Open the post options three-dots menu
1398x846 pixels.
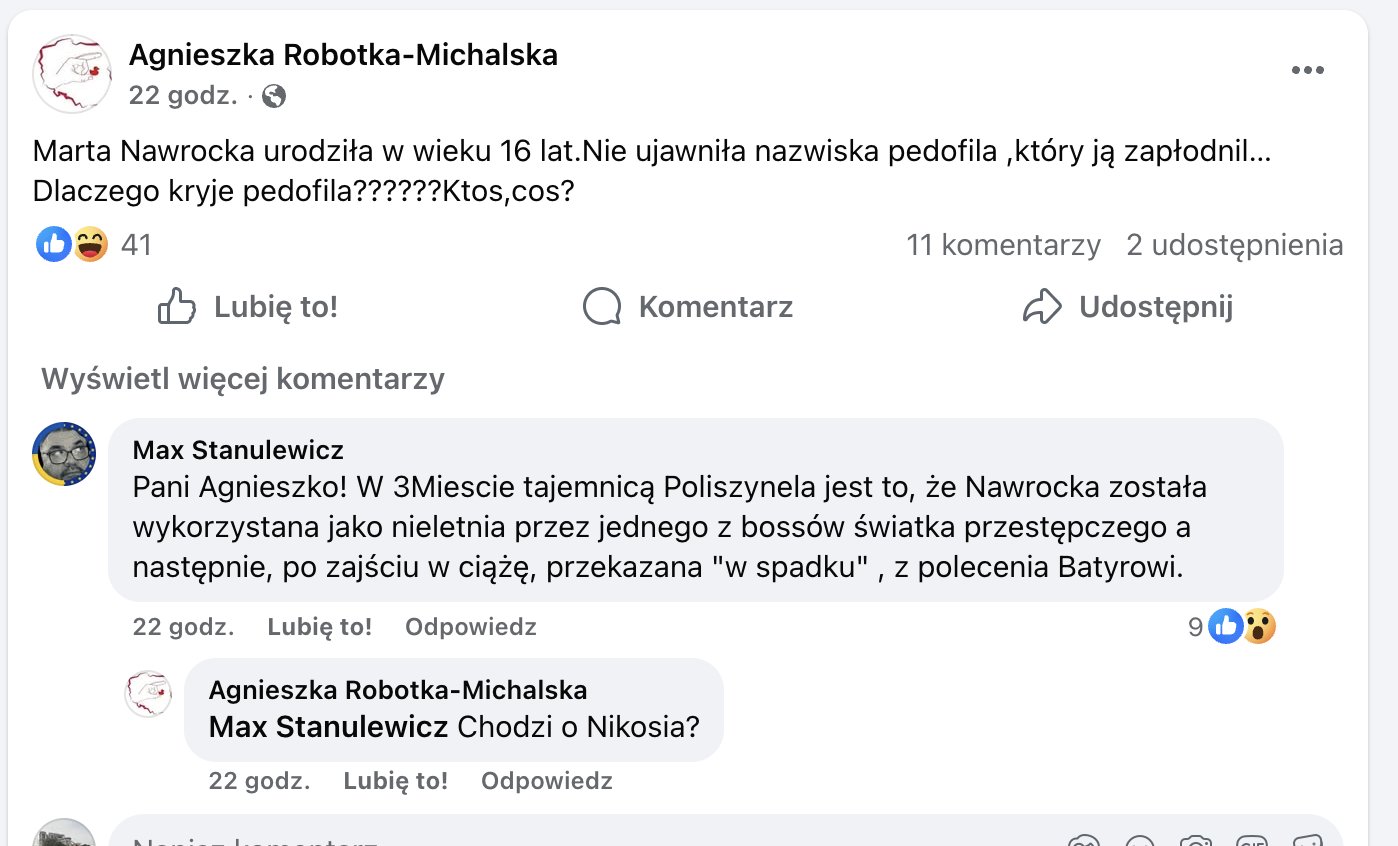click(1307, 70)
